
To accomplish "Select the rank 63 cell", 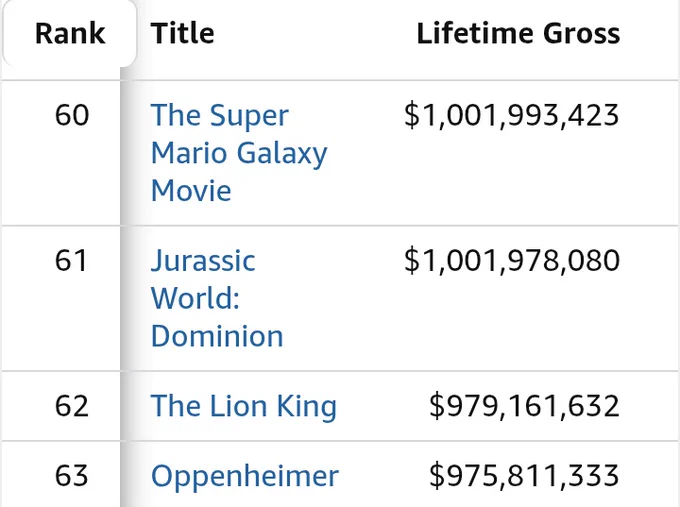I will 72,476.
